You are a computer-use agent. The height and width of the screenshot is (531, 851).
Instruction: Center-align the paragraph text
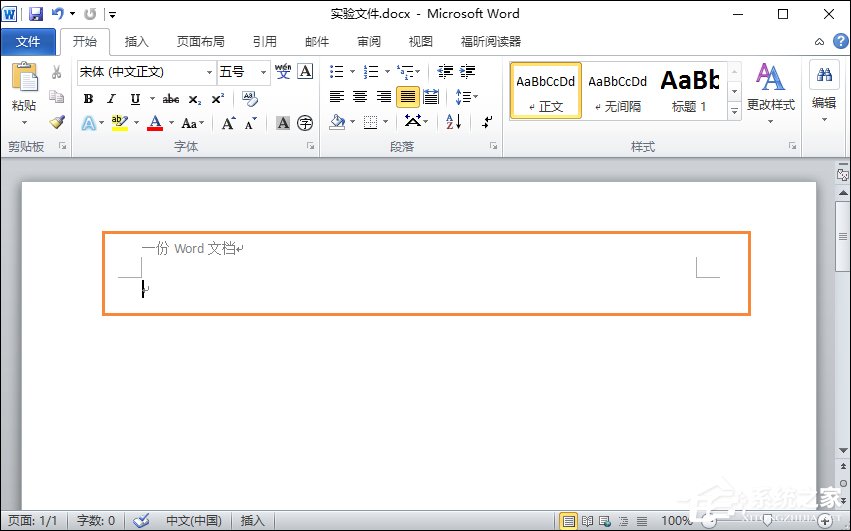[360, 97]
